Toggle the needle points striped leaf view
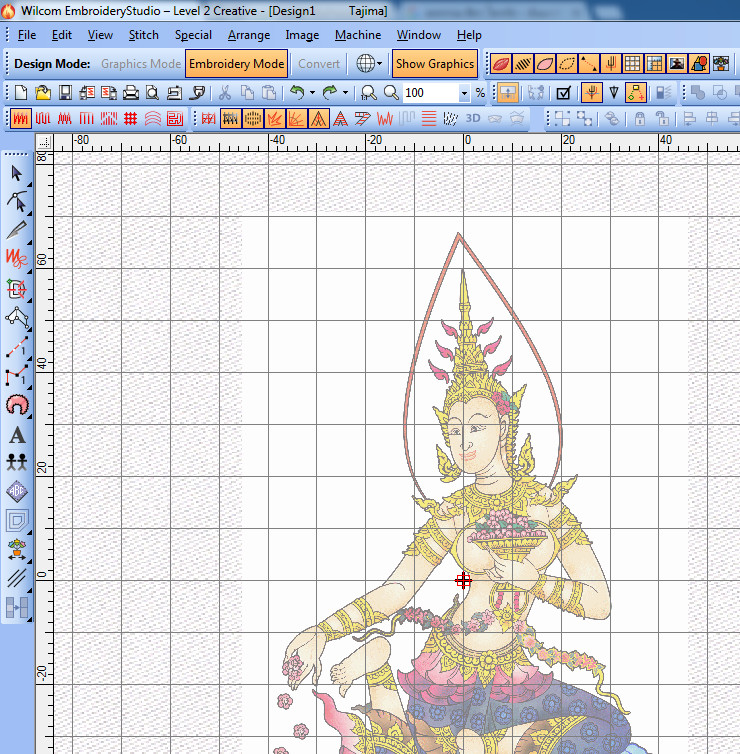 pyautogui.click(x=523, y=63)
